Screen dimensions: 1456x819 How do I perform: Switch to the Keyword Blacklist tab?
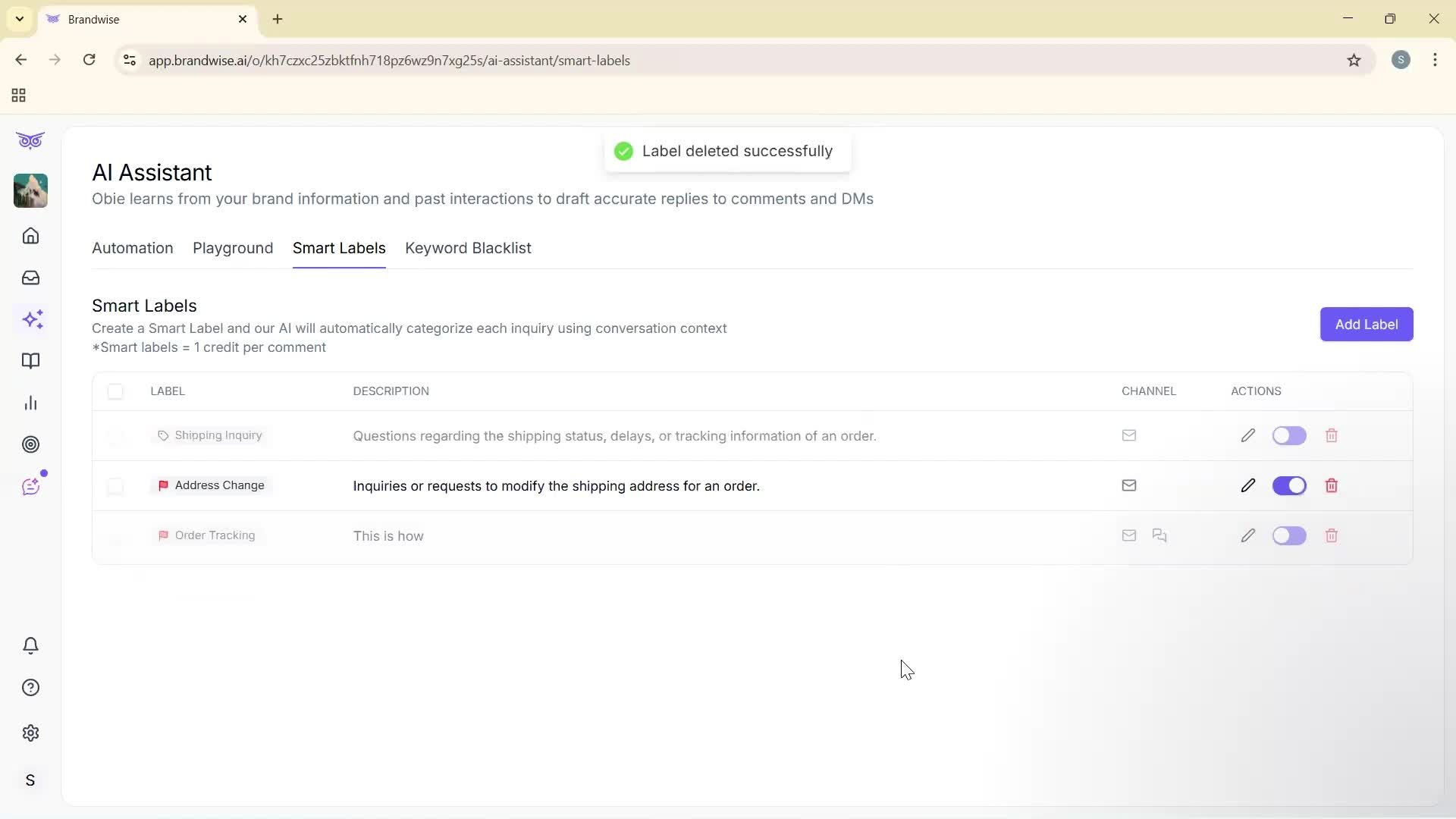click(x=468, y=248)
